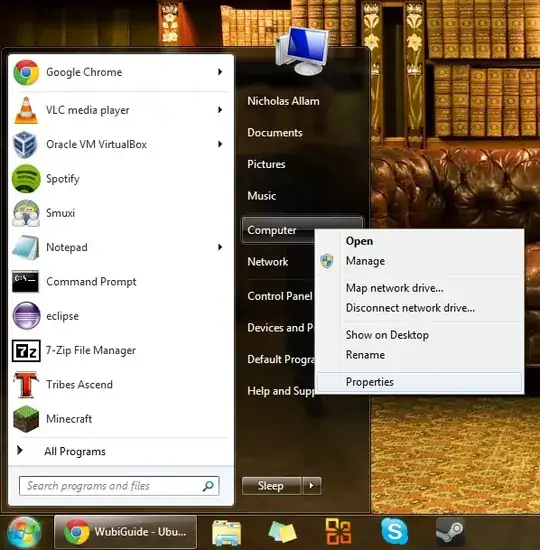Click the Sleep button
This screenshot has height=550, width=540.
pyautogui.click(x=272, y=486)
